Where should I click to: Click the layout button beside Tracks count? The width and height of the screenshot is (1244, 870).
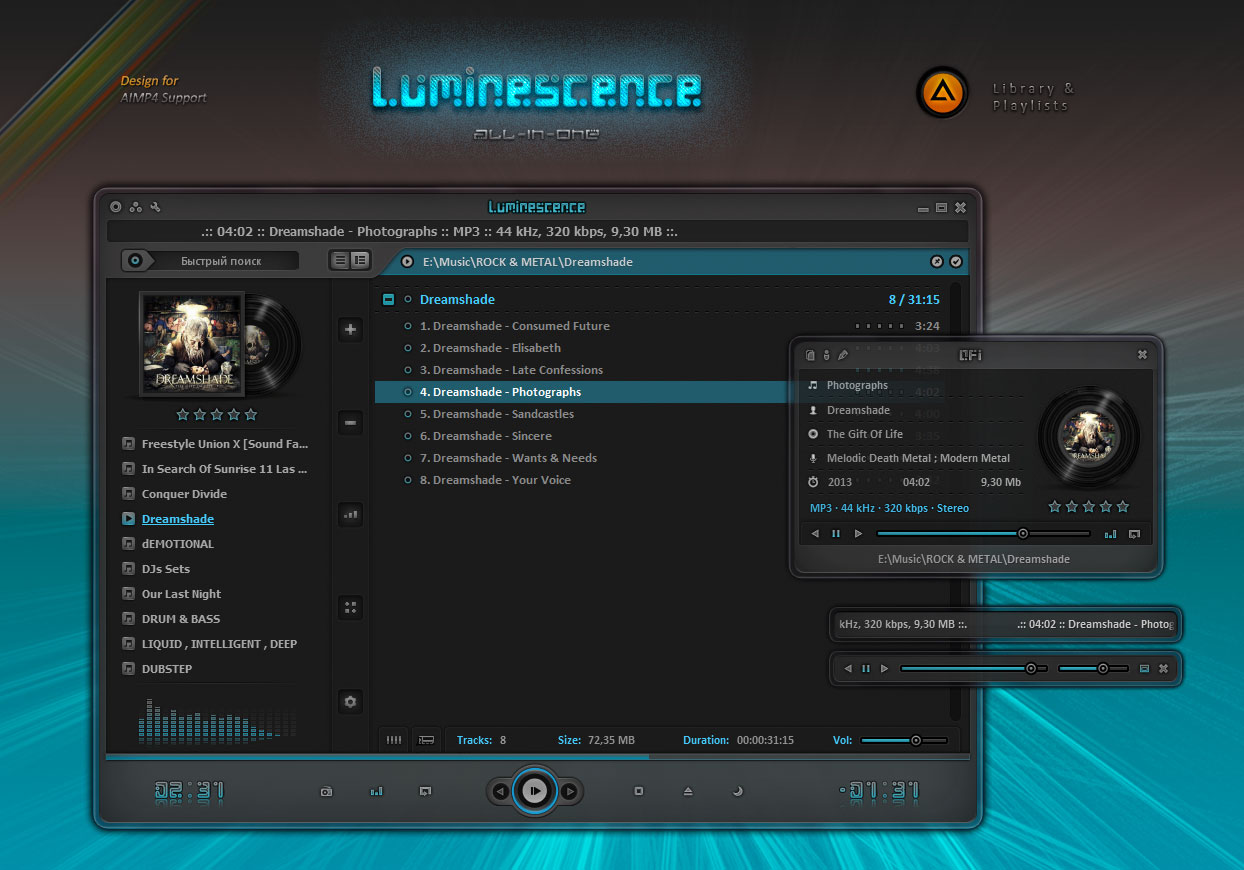point(427,740)
